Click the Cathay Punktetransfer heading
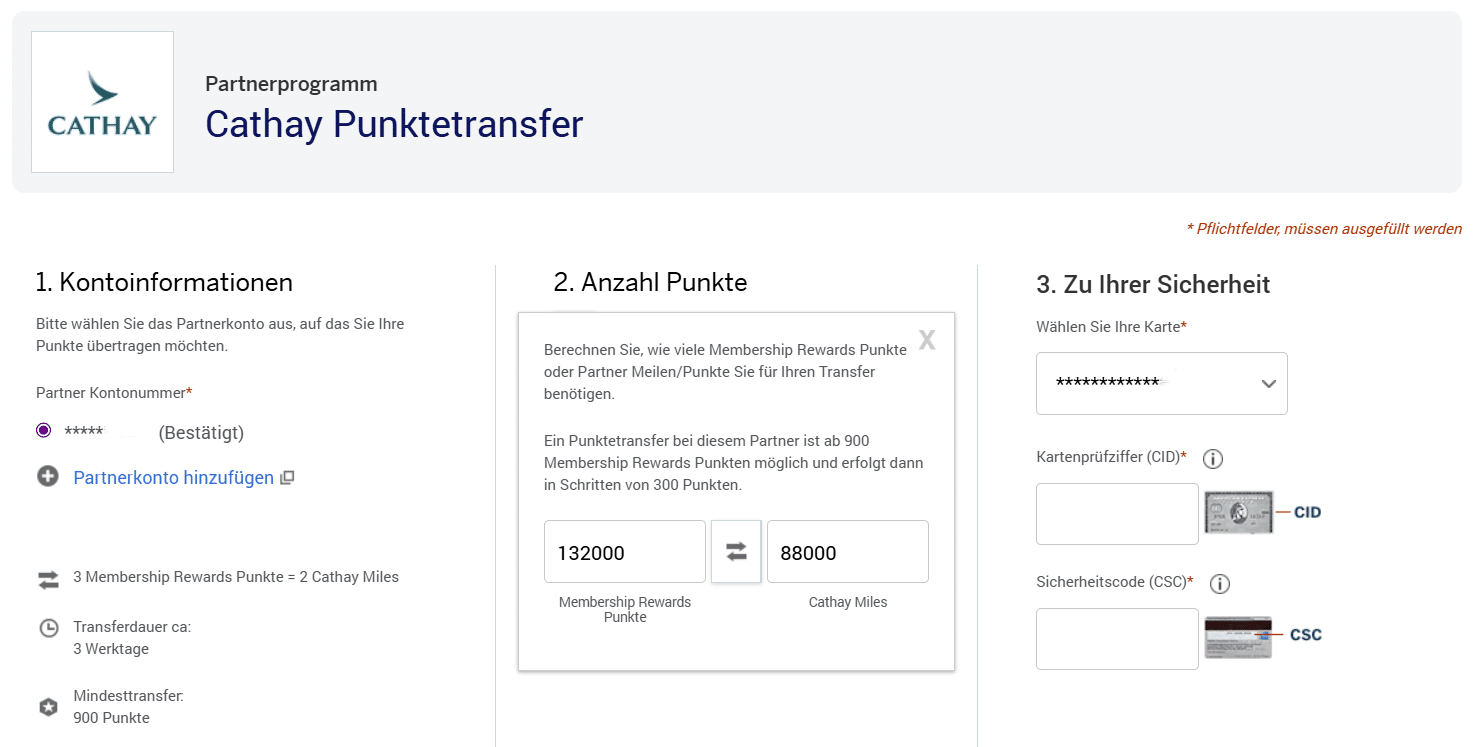 [x=394, y=124]
